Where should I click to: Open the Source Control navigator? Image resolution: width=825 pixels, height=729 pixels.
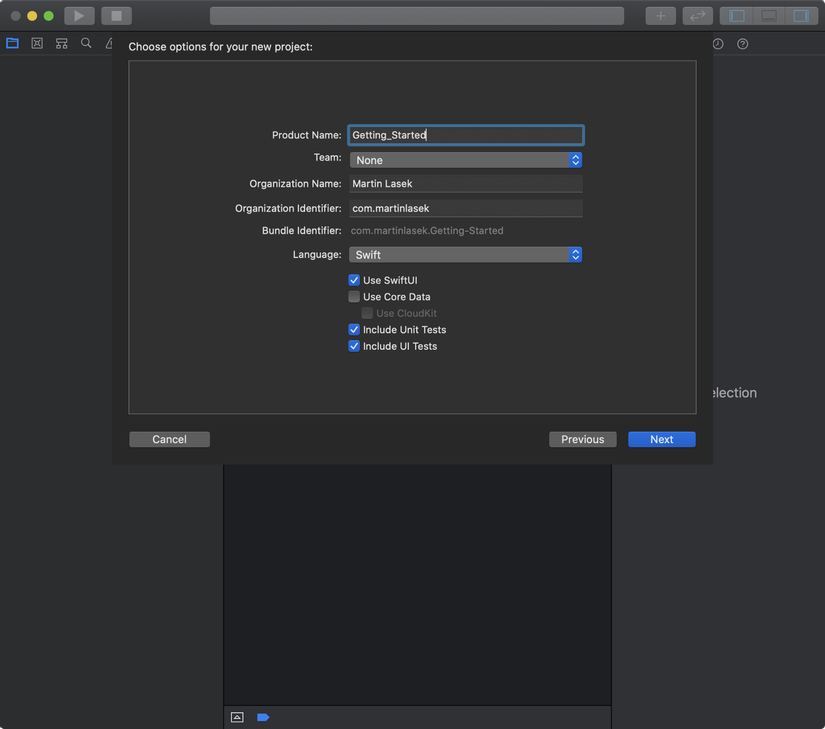tap(37, 44)
